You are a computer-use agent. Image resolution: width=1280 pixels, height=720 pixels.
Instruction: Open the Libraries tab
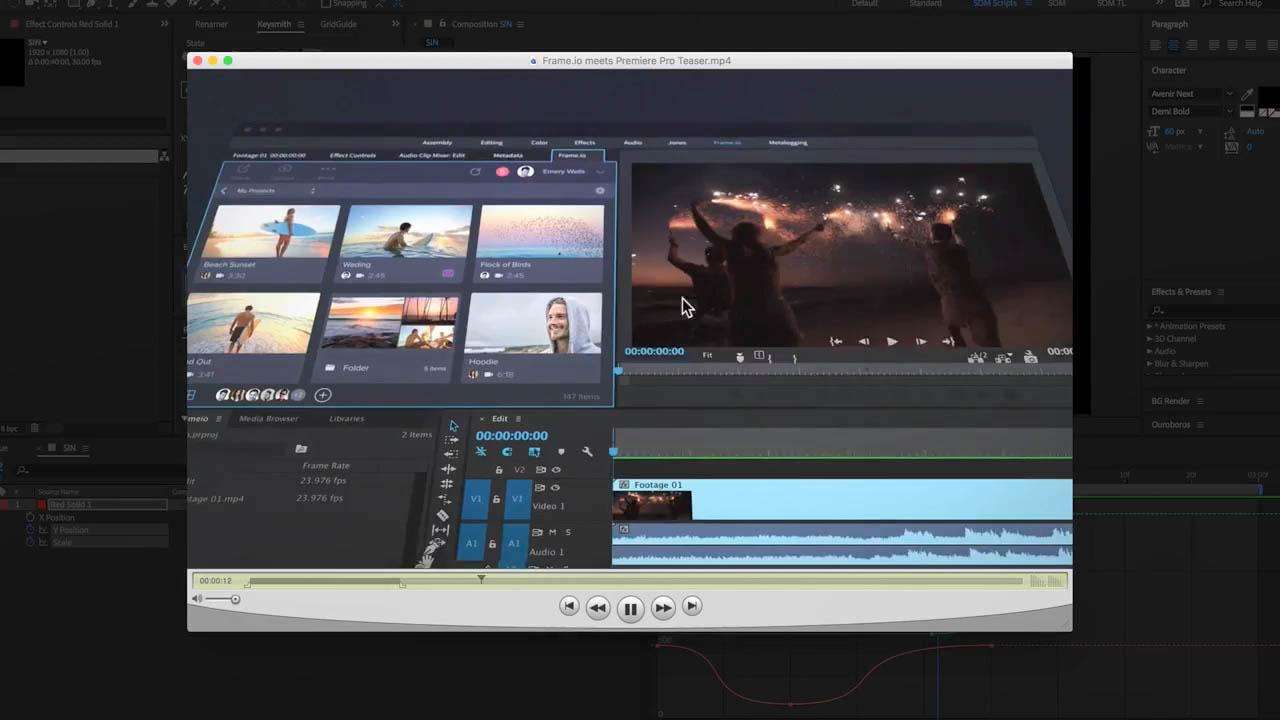(x=346, y=418)
